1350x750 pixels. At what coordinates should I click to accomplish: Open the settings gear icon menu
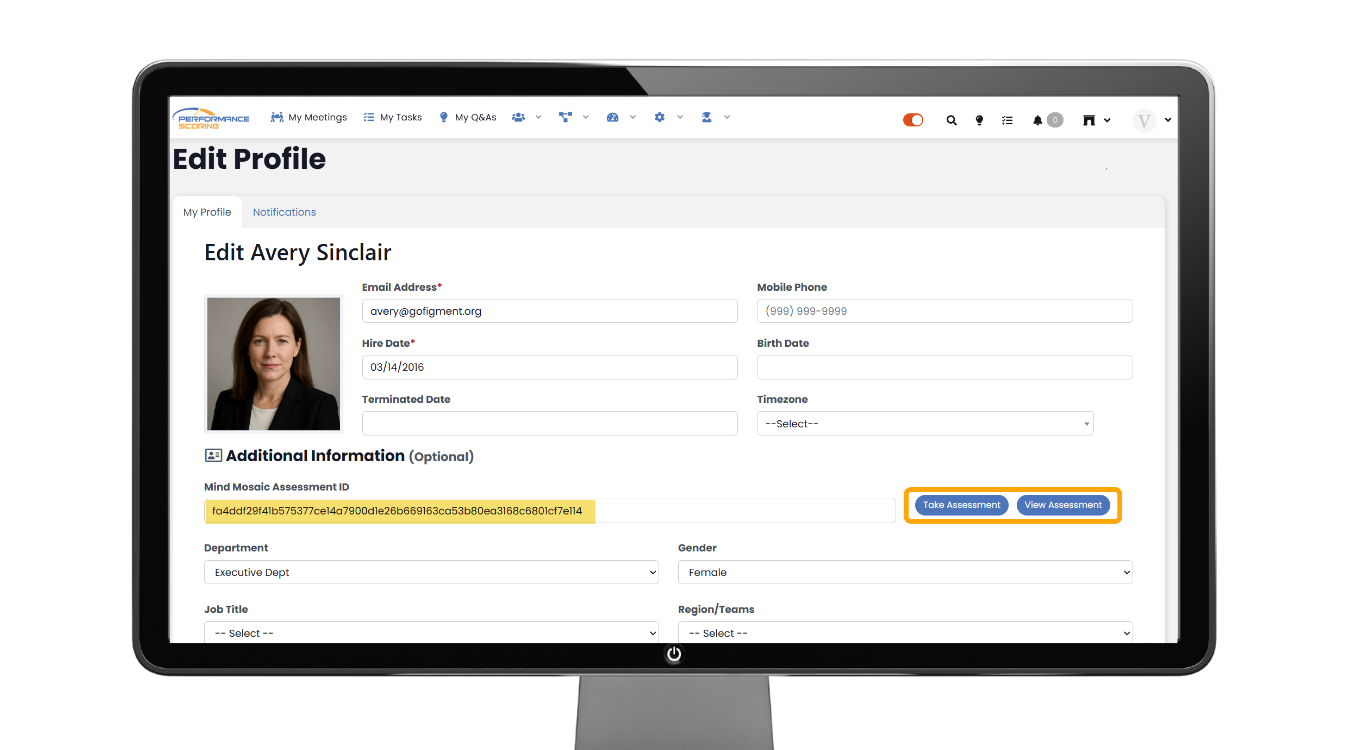click(659, 117)
